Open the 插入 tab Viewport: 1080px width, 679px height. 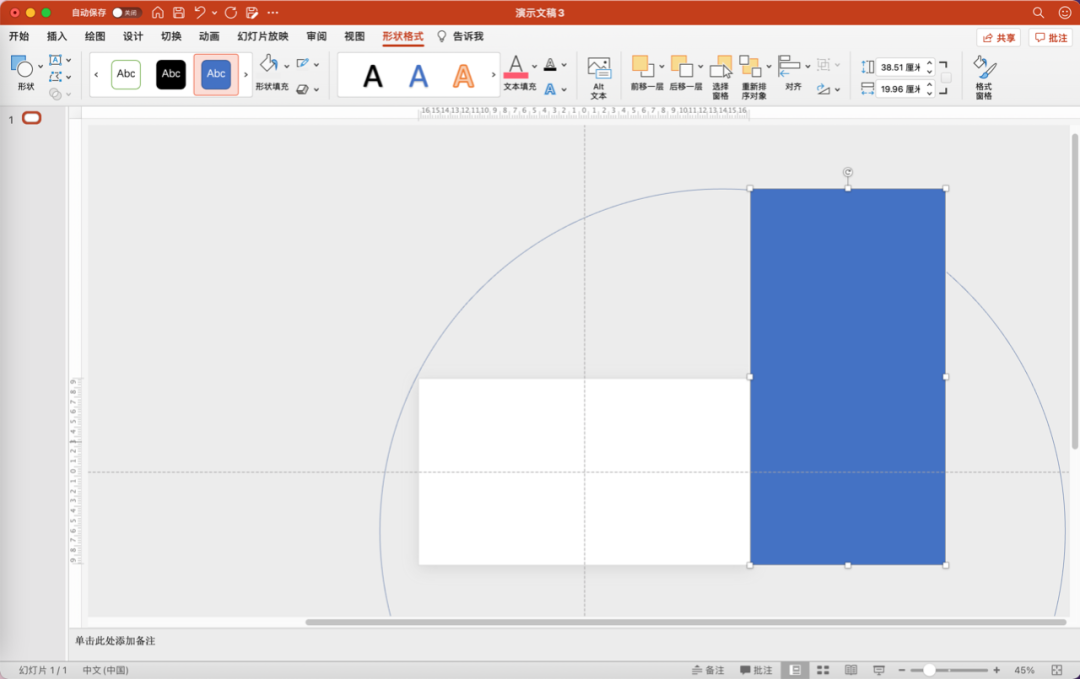click(56, 36)
